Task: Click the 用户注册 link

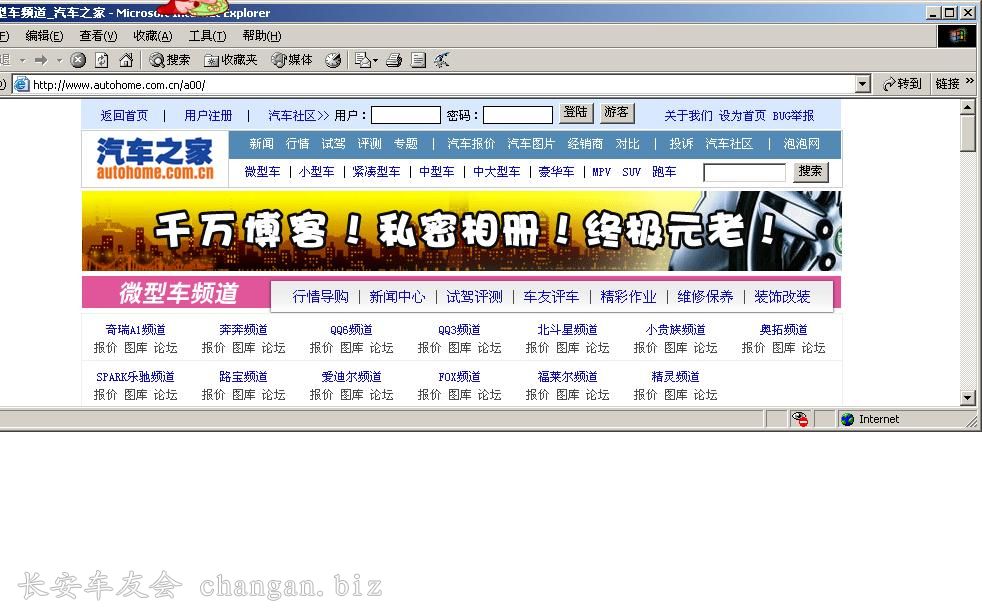Action: [208, 116]
